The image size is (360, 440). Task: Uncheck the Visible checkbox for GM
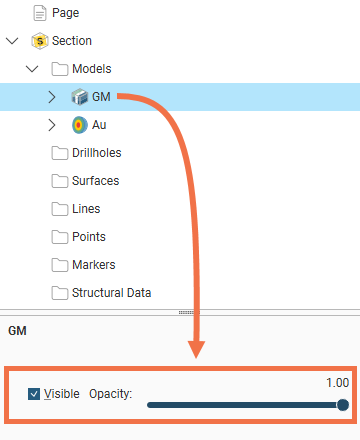click(34, 394)
